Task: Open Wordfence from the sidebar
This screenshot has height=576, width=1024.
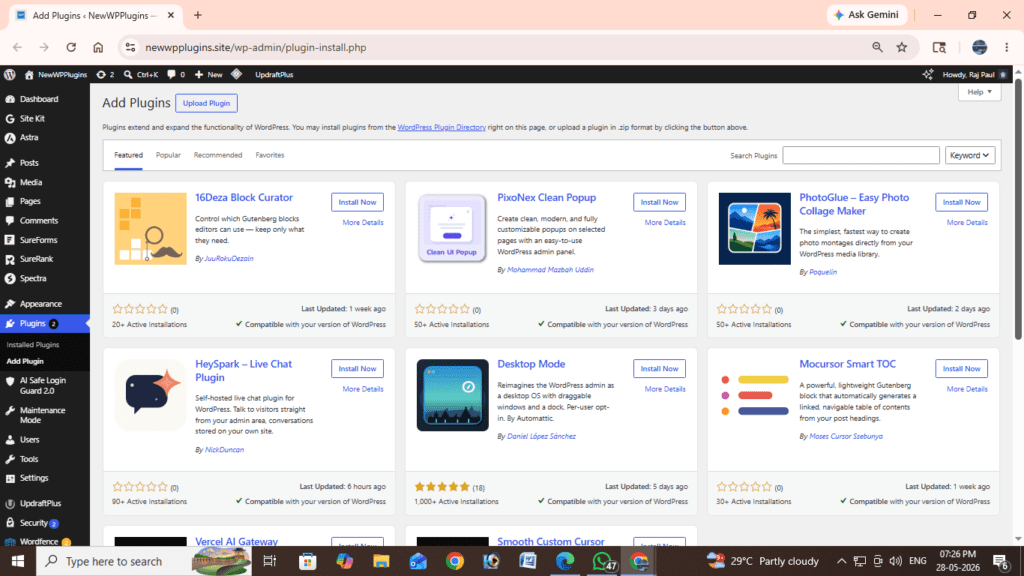Action: tap(39, 541)
